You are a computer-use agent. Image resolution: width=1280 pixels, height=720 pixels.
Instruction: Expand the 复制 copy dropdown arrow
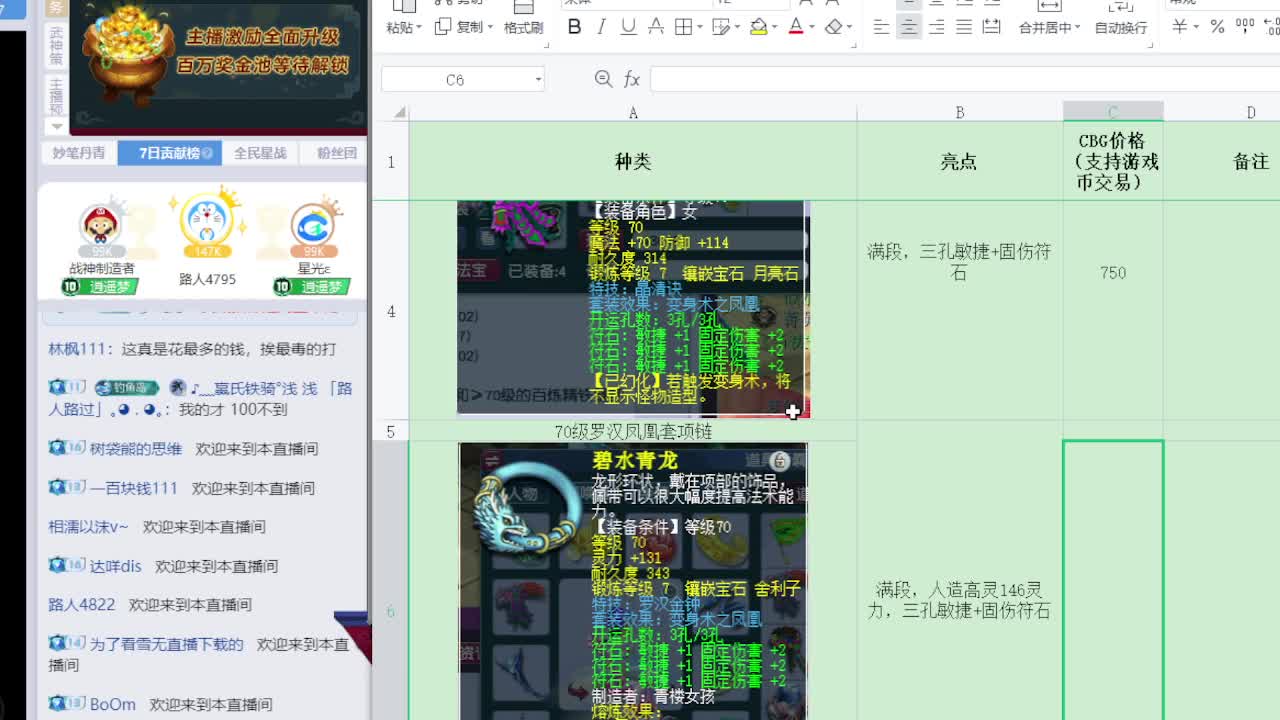490,28
